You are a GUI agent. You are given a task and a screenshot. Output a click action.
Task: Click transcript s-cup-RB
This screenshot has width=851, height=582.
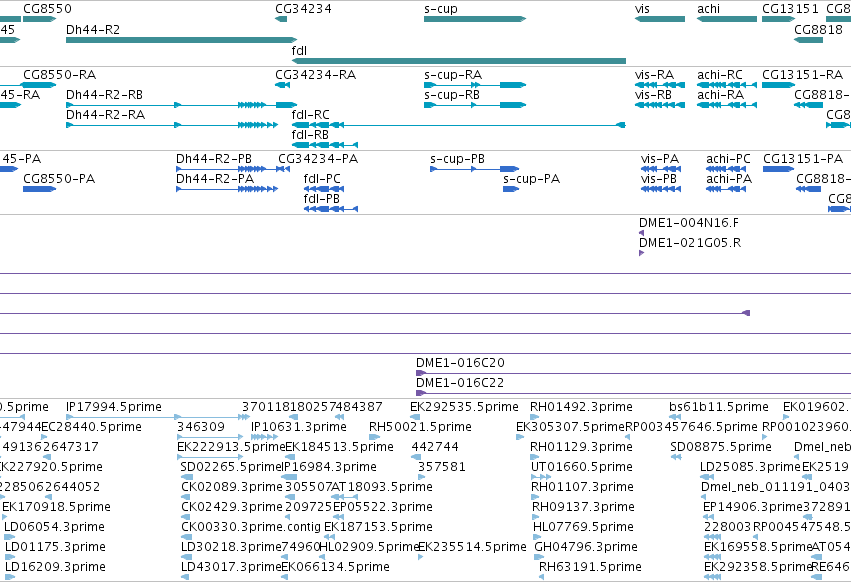click(452, 94)
